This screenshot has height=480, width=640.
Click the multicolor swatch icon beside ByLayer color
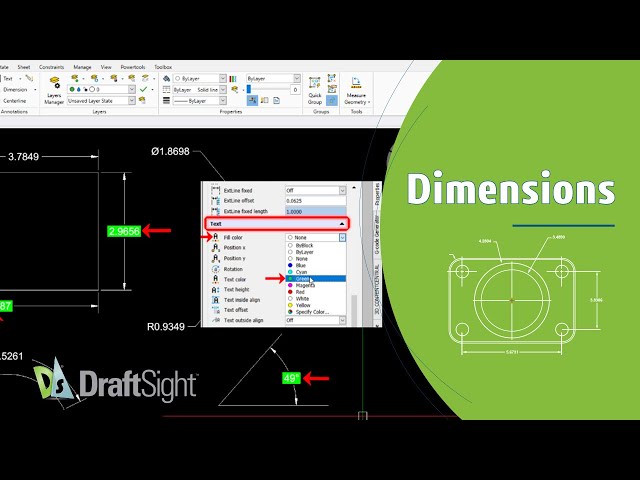pos(233,78)
